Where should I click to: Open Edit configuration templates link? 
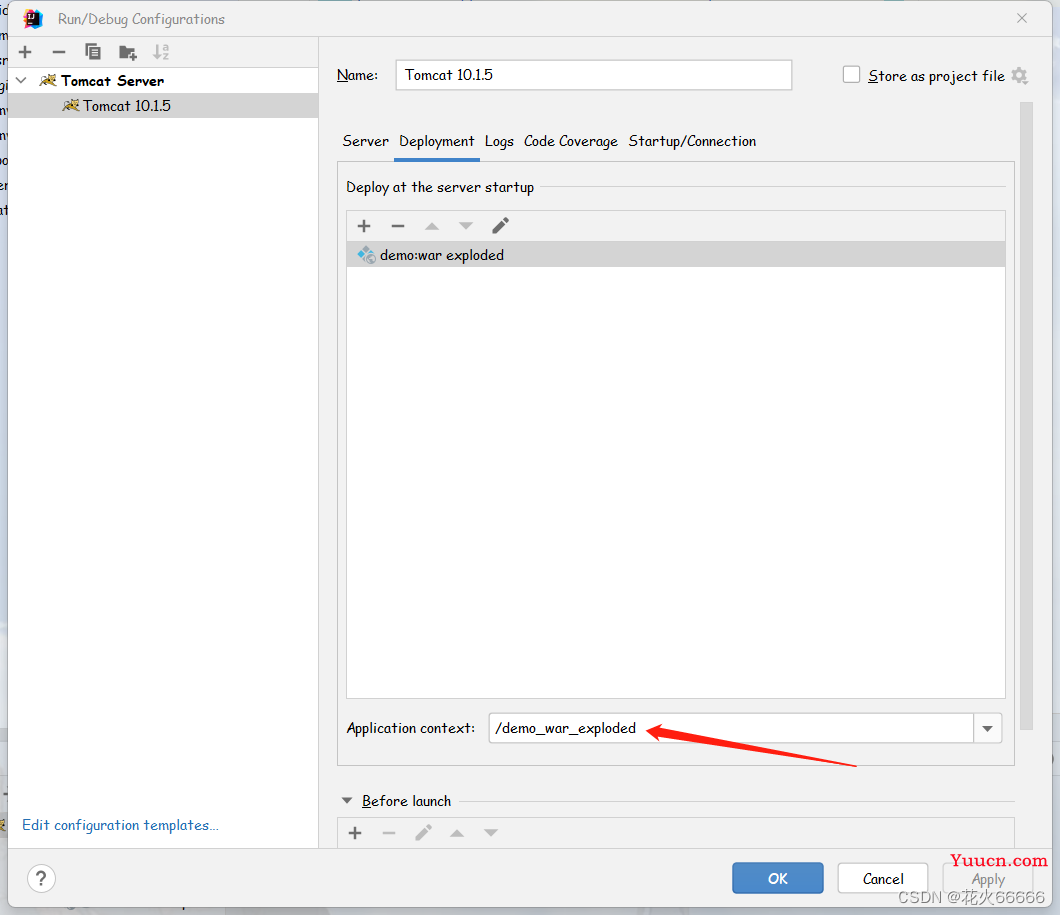coord(120,825)
